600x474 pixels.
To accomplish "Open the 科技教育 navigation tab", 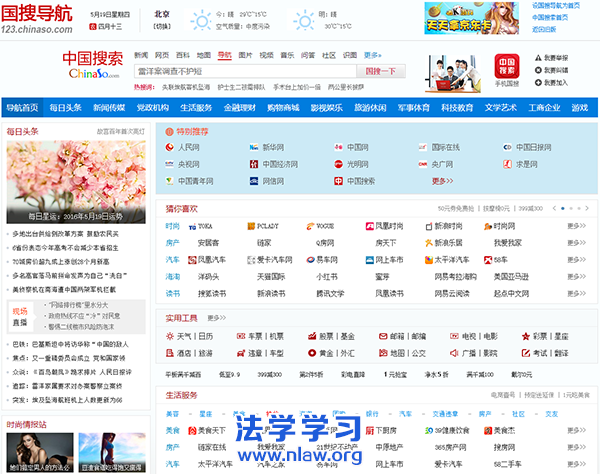I will click(x=457, y=108).
